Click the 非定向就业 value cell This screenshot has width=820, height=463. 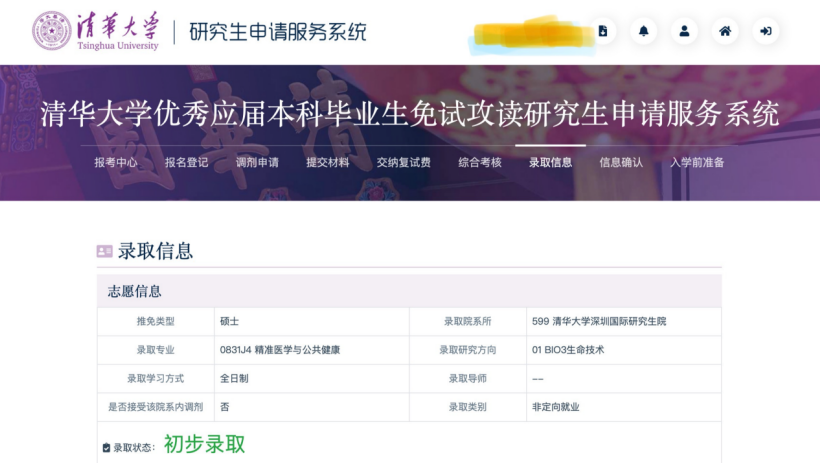pos(623,407)
